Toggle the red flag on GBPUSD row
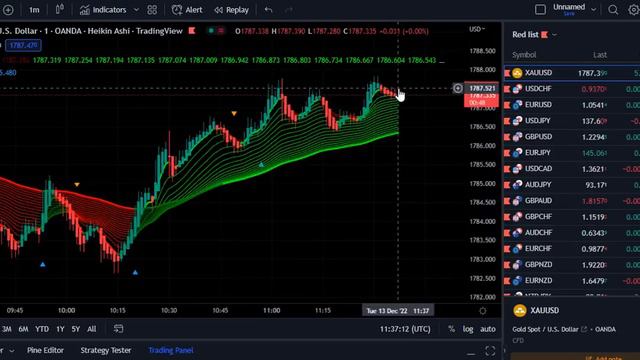This screenshot has width=640, height=360. (x=507, y=137)
